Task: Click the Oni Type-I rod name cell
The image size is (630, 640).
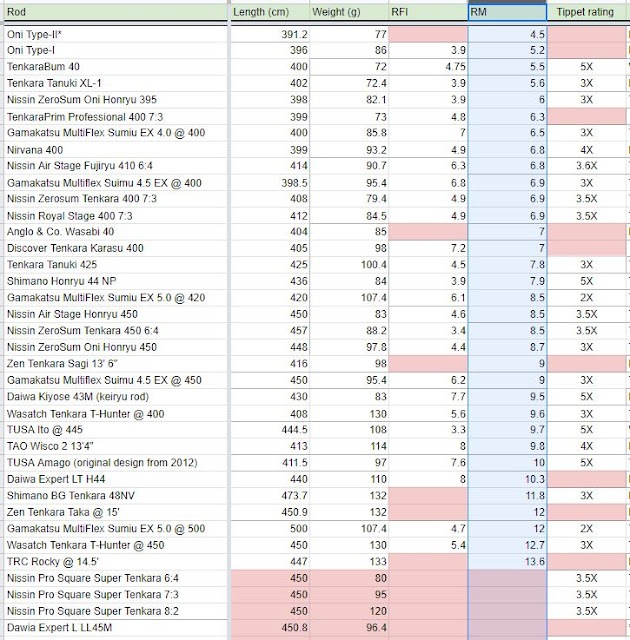Action: coord(115,51)
